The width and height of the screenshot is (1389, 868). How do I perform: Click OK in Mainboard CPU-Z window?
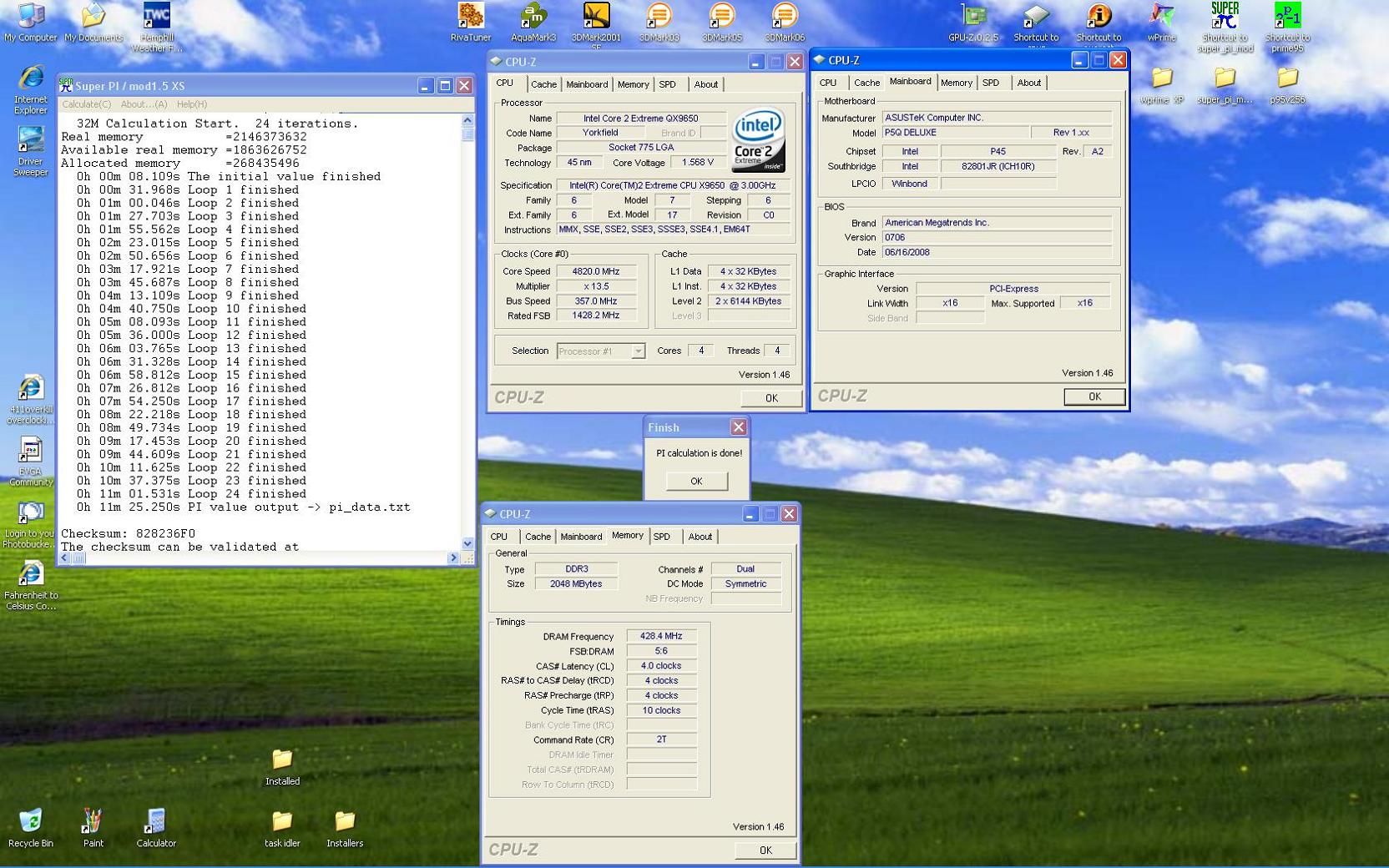click(x=1094, y=396)
